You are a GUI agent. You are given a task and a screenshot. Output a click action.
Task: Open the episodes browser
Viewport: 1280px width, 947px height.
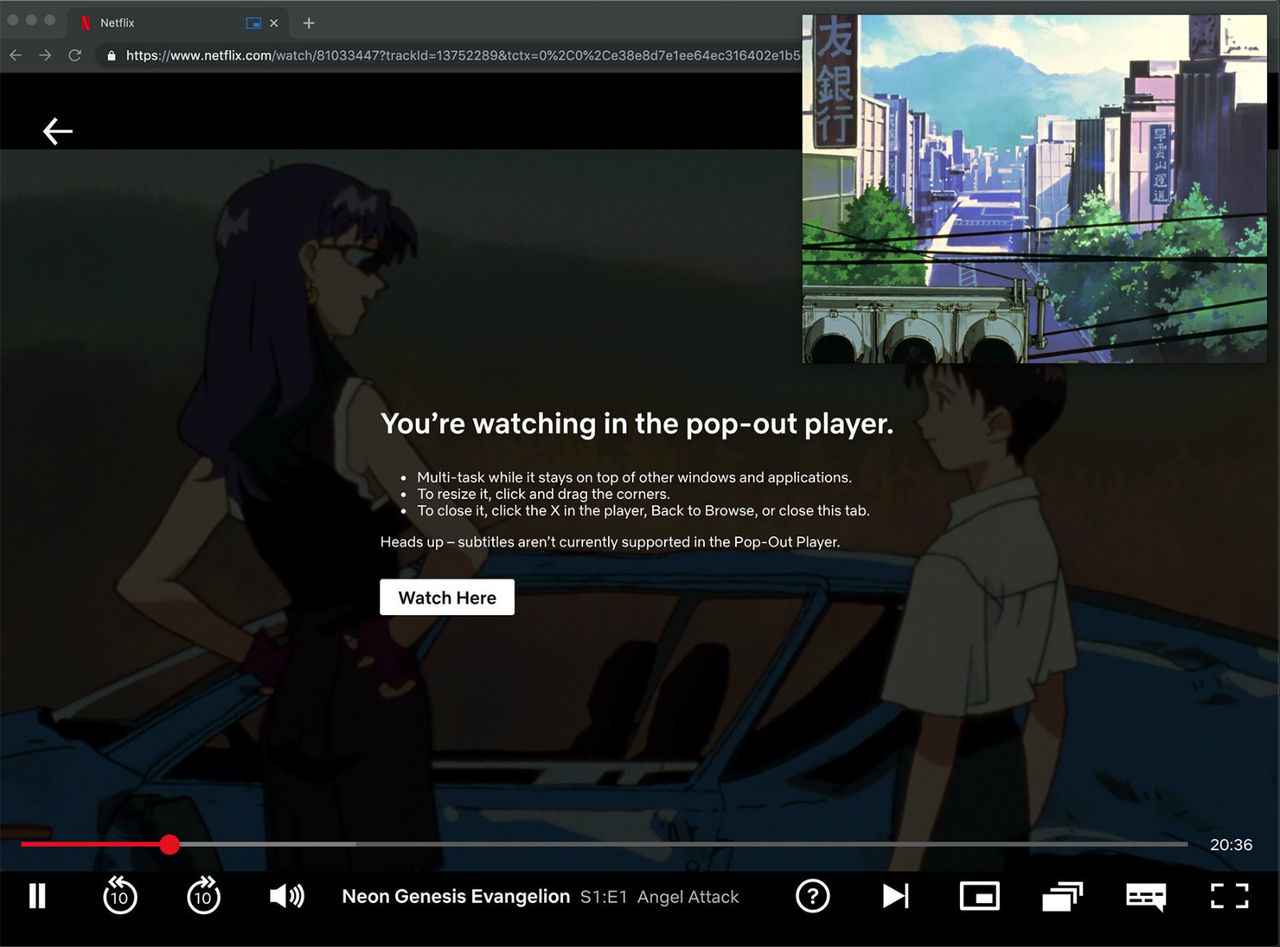tap(1062, 896)
